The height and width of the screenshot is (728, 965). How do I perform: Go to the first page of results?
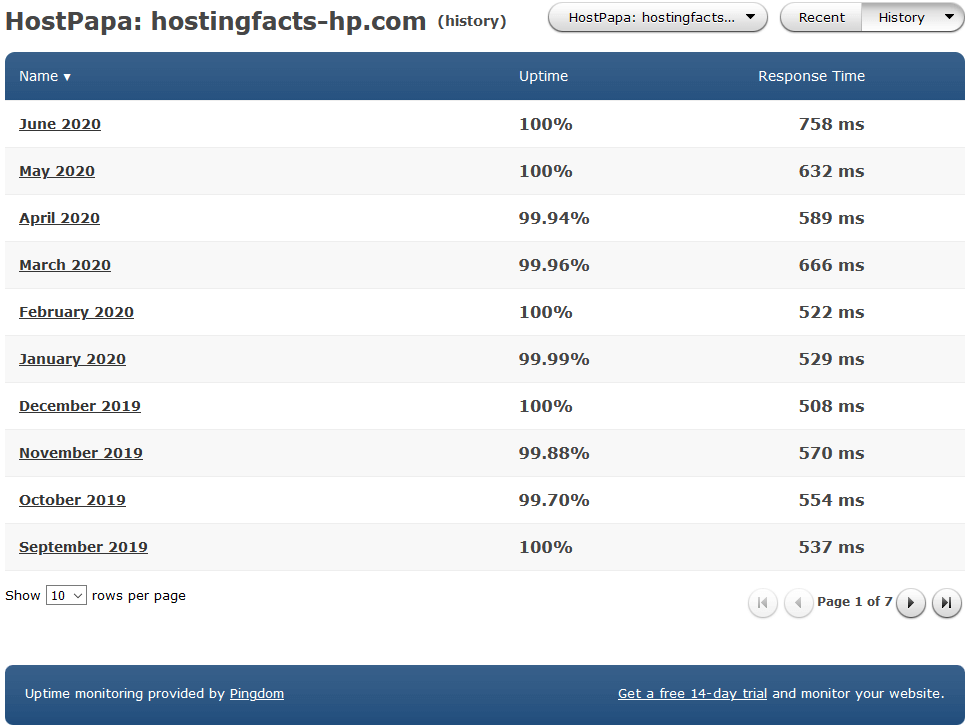tap(763, 602)
